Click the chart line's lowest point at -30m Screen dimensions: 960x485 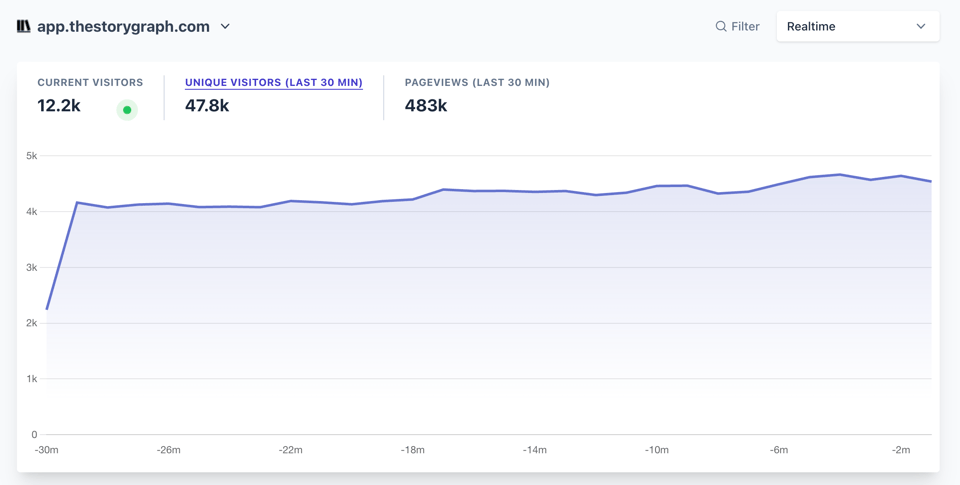47,309
